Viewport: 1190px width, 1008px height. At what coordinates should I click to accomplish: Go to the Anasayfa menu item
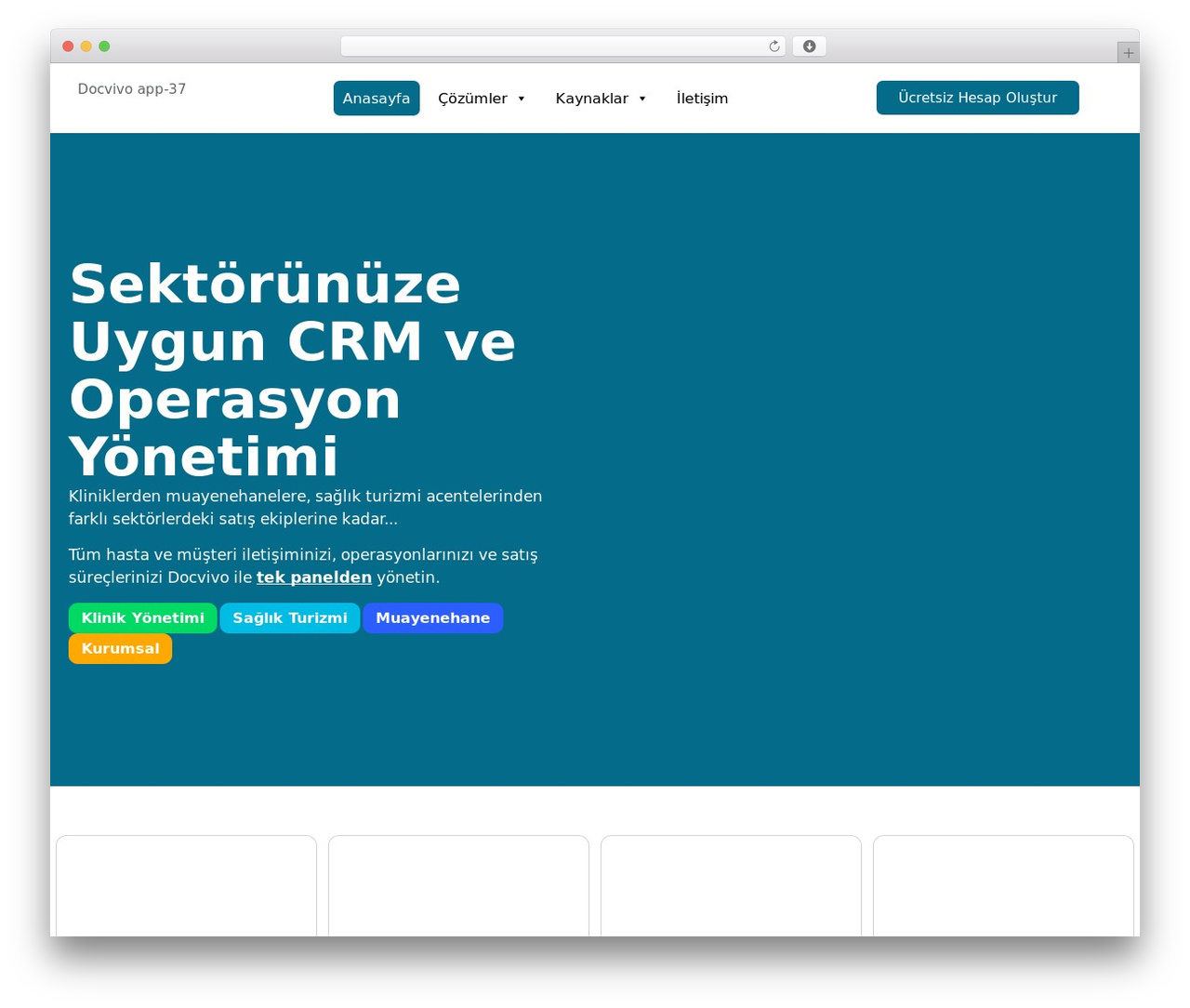pyautogui.click(x=377, y=99)
